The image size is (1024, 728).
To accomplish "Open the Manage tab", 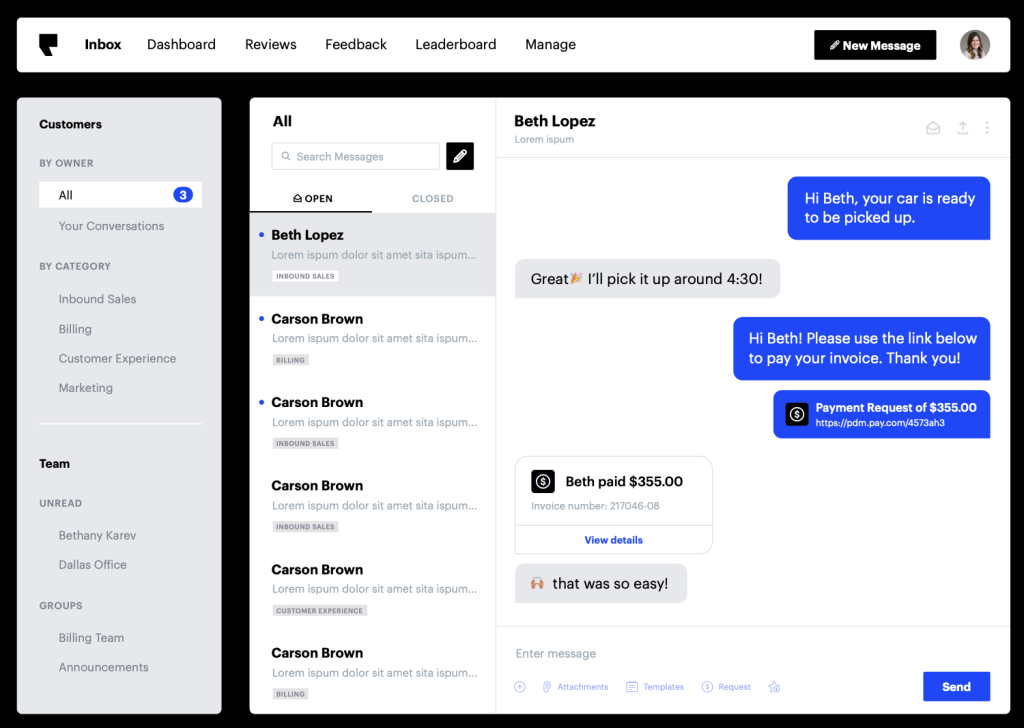I will pos(551,44).
